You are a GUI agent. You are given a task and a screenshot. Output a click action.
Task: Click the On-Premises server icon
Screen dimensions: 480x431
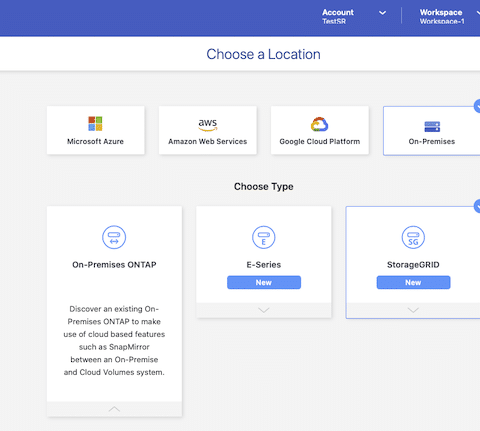pyautogui.click(x=432, y=127)
